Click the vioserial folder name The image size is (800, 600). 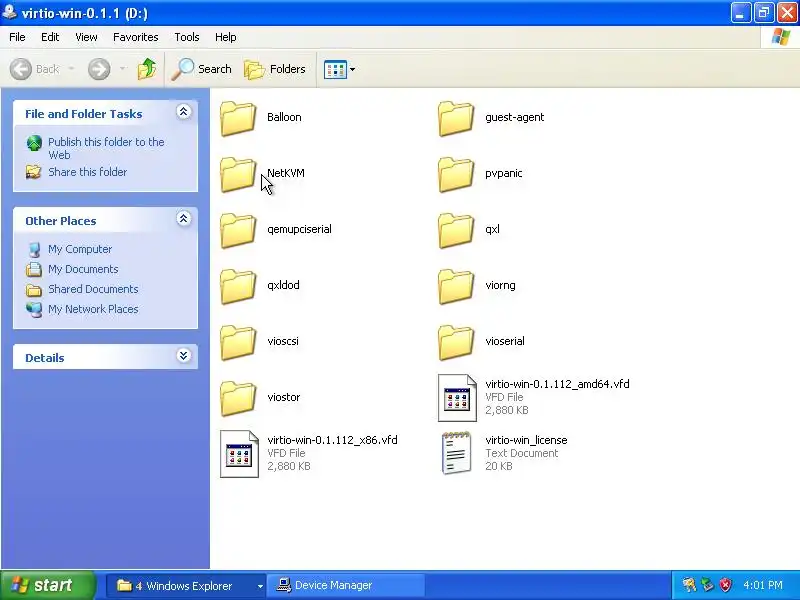point(505,341)
